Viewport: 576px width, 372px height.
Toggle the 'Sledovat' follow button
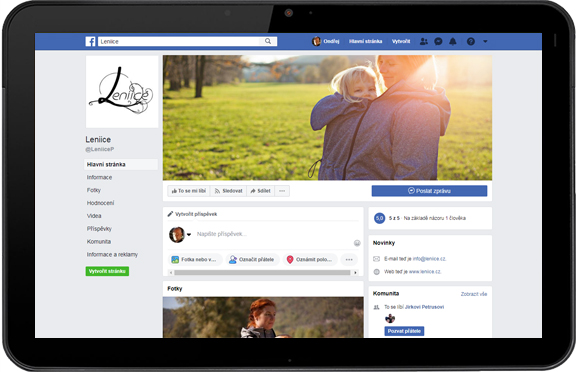[x=228, y=191]
